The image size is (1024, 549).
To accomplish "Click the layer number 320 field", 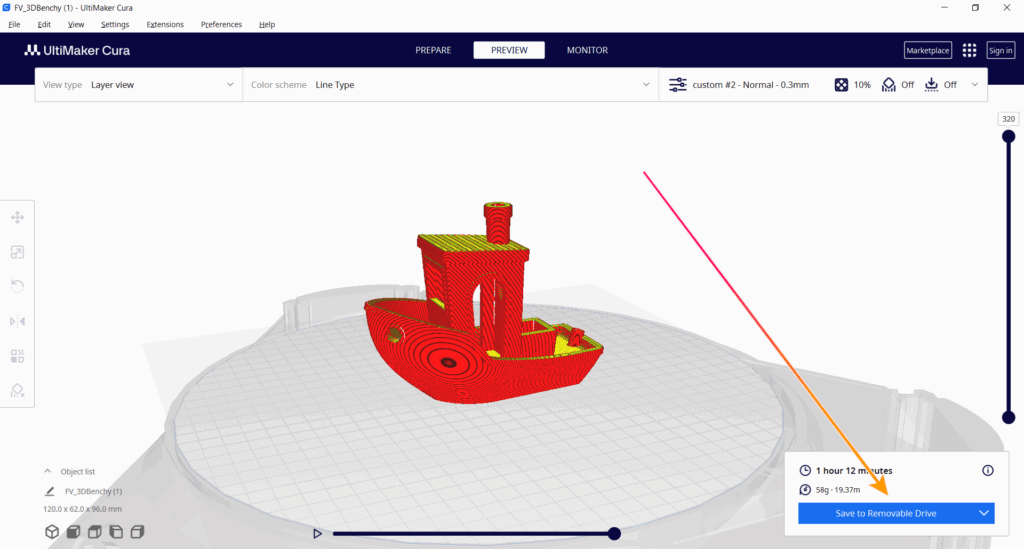I will [1008, 119].
